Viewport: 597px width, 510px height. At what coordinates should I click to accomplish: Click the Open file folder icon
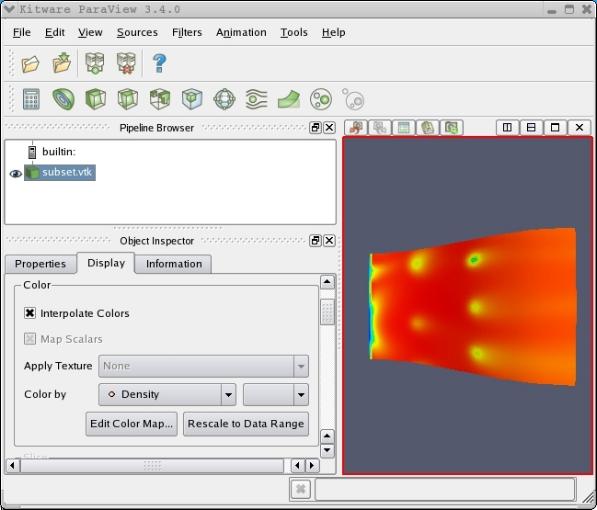pos(30,64)
